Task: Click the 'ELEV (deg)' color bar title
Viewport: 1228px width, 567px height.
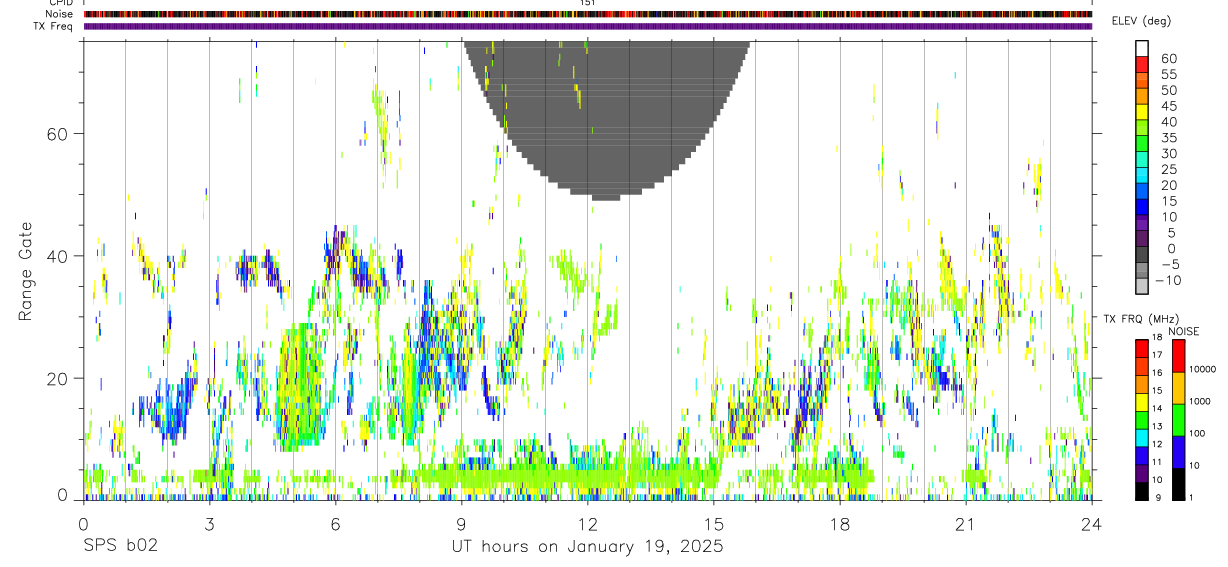Action: click(x=1141, y=21)
